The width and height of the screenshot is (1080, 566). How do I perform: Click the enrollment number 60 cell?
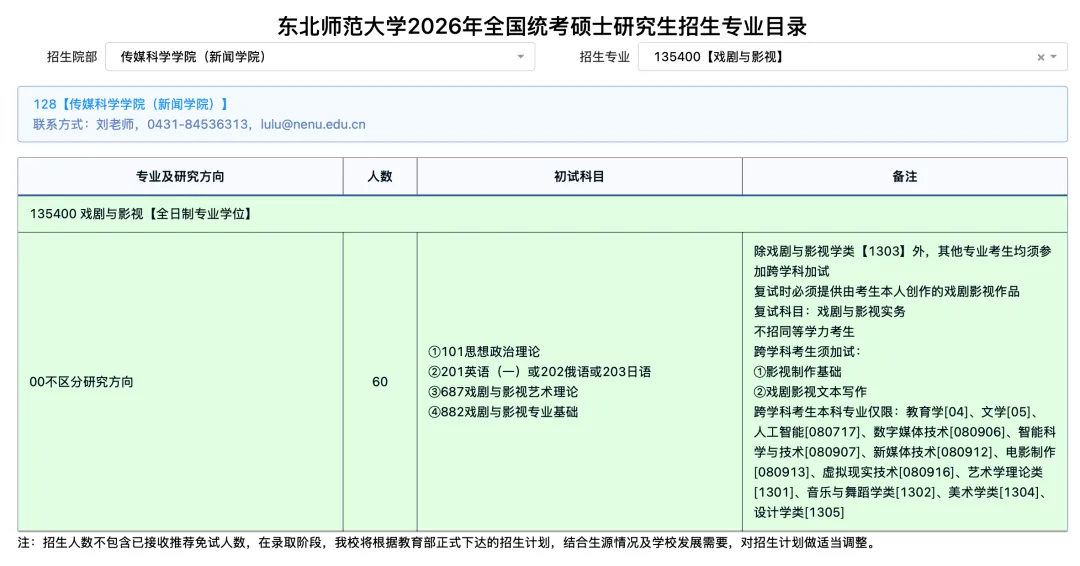(380, 381)
